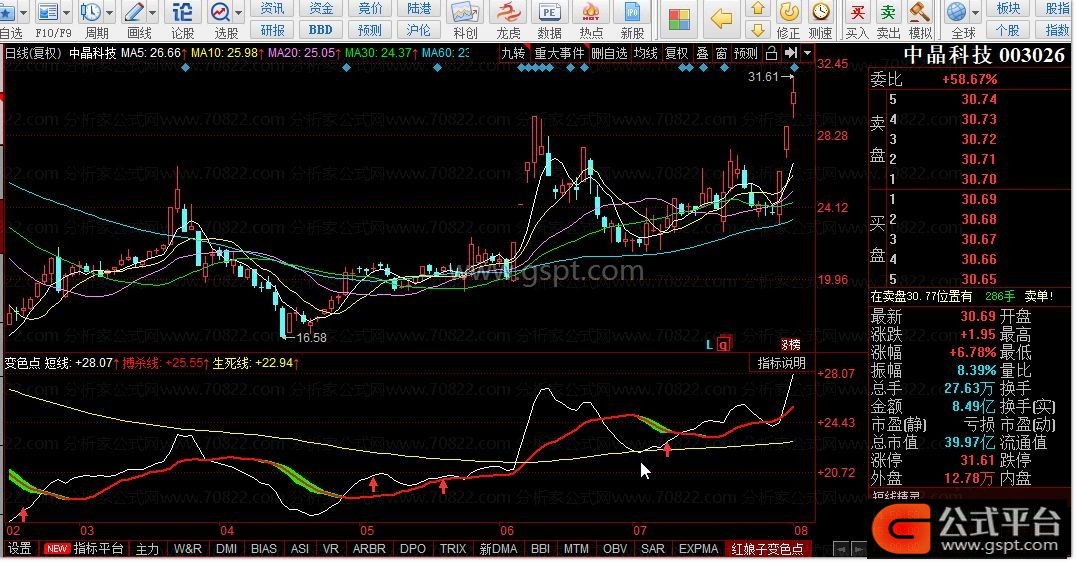1077x562 pixels.
Task: Select the 画线 pencil drawing tool
Action: (x=134, y=12)
